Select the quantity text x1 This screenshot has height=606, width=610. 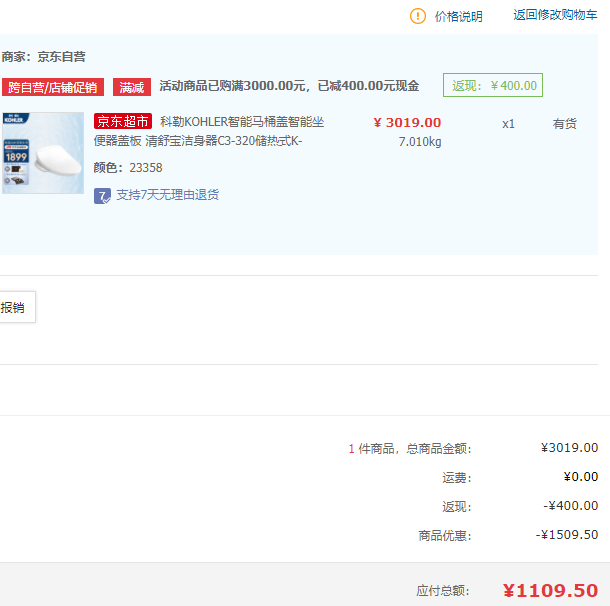point(508,124)
